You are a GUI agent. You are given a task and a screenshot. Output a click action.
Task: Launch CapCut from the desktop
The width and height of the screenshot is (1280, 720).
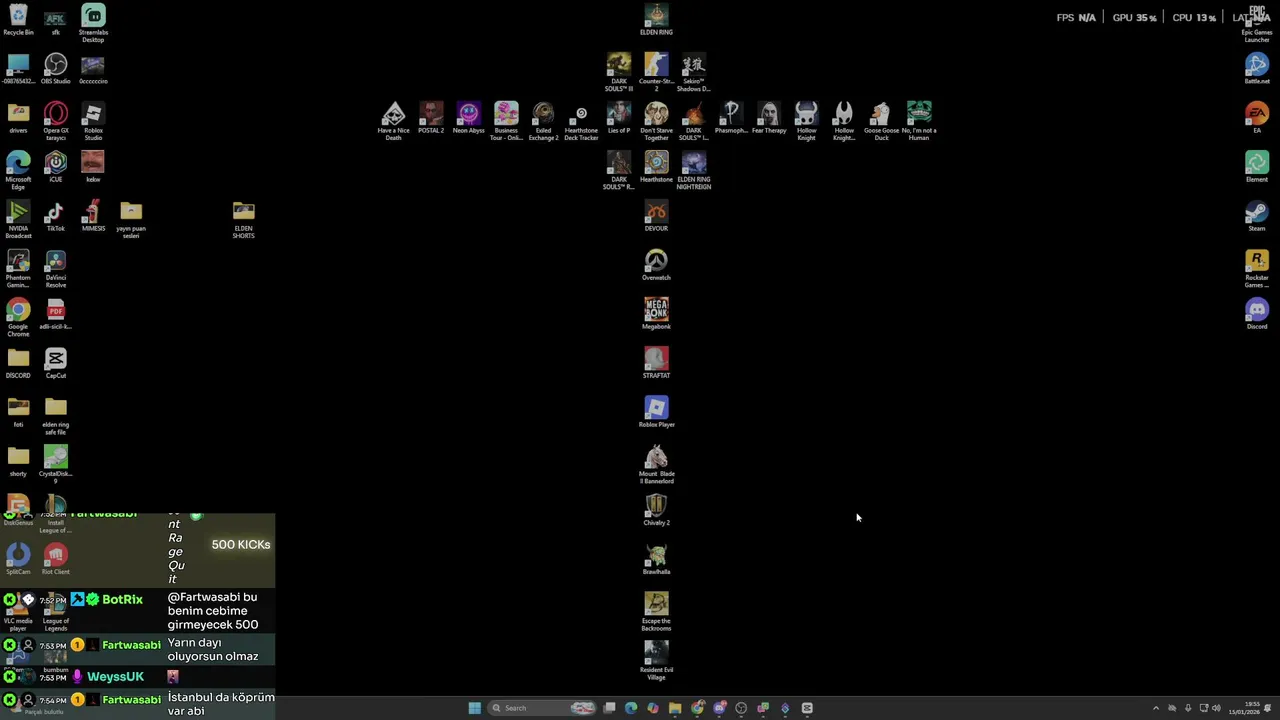tap(55, 363)
